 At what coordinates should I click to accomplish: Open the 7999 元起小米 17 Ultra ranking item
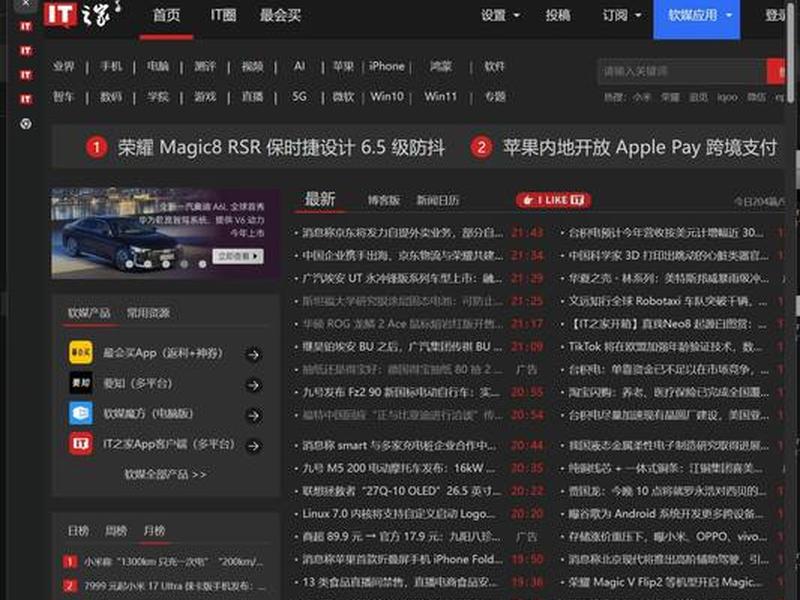coord(175,586)
